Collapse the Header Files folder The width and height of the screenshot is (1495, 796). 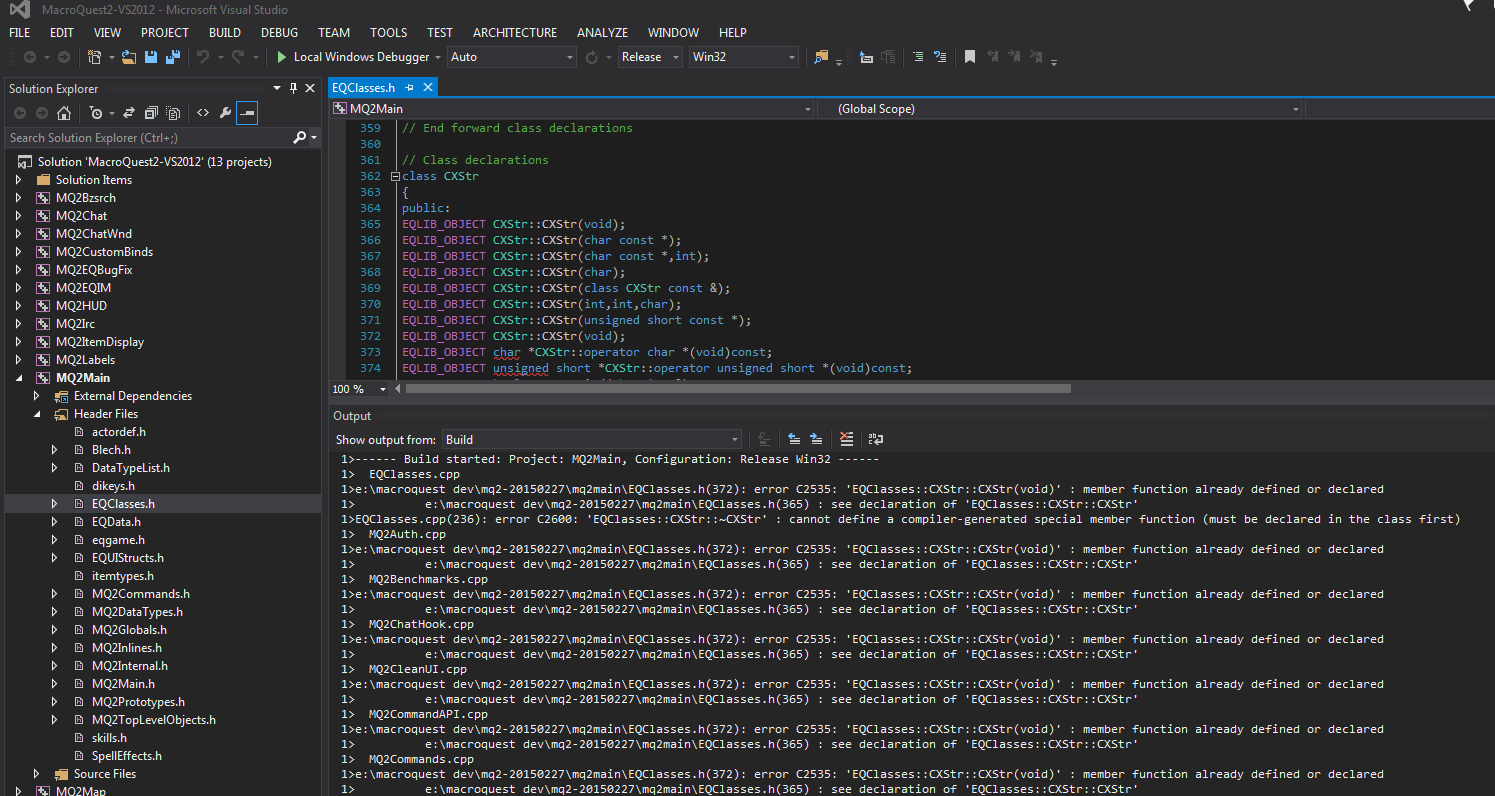[36, 414]
